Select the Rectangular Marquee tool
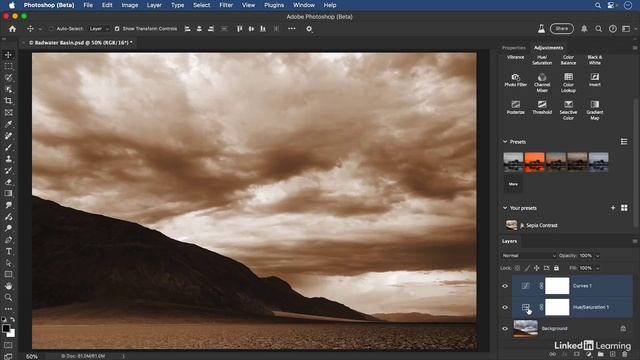Screen dimensions: 640x360 point(8,66)
